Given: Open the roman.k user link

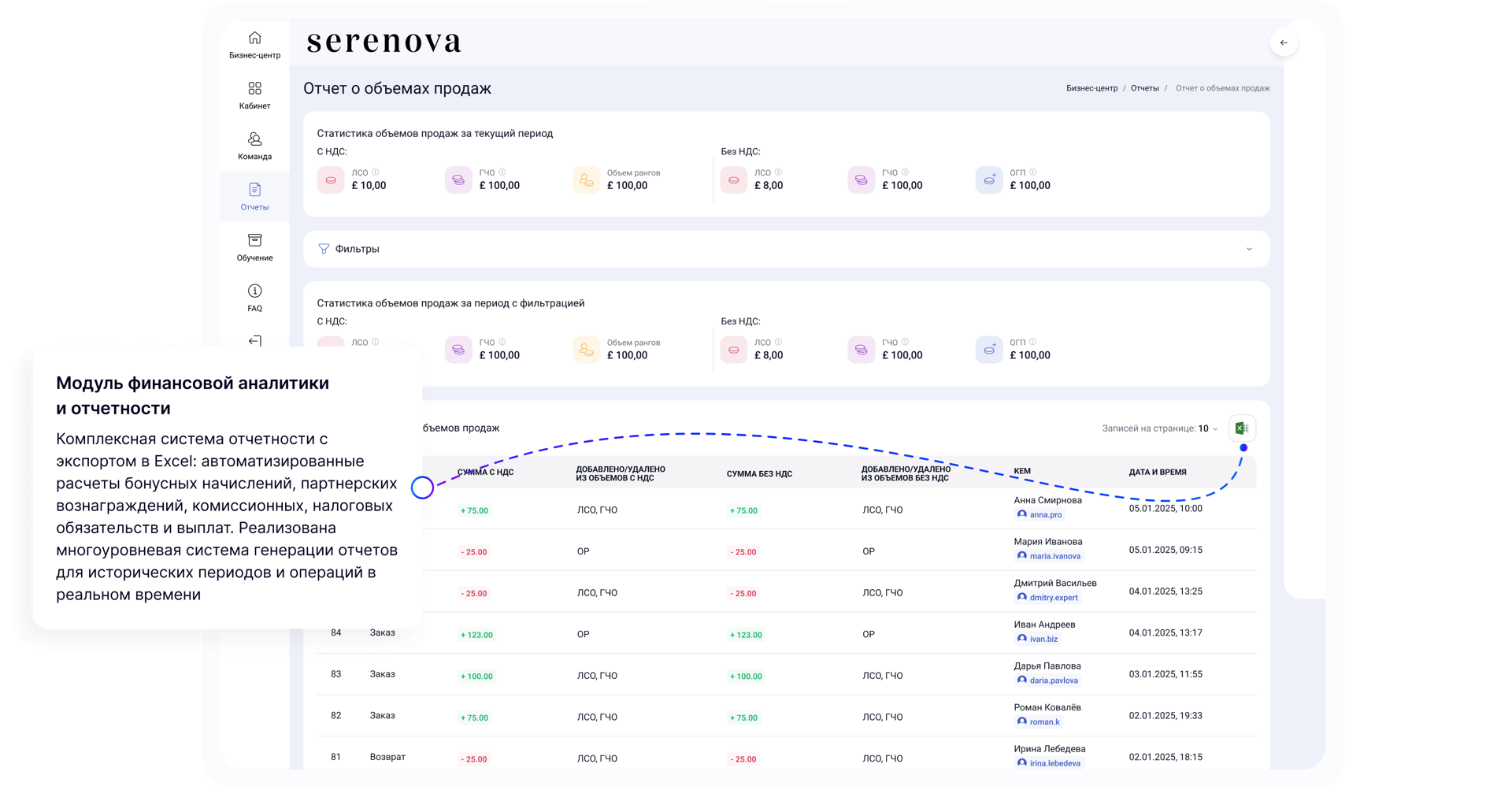Looking at the screenshot, I should (1039, 721).
